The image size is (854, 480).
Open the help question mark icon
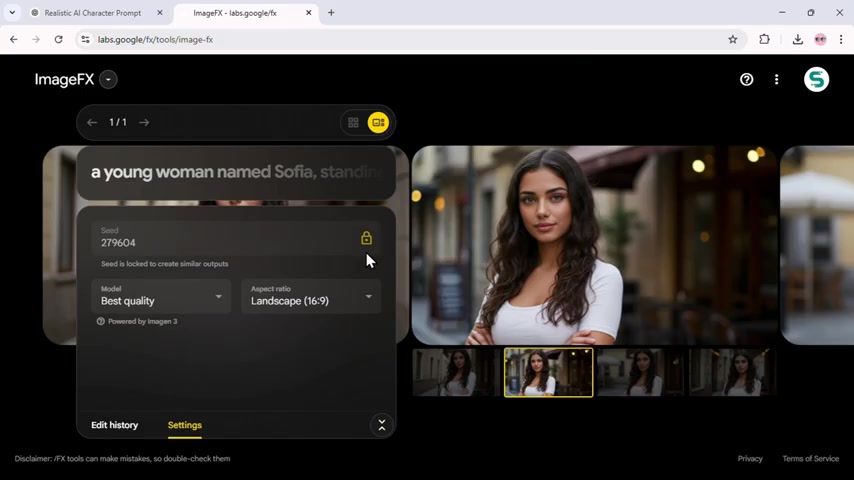tap(746, 80)
